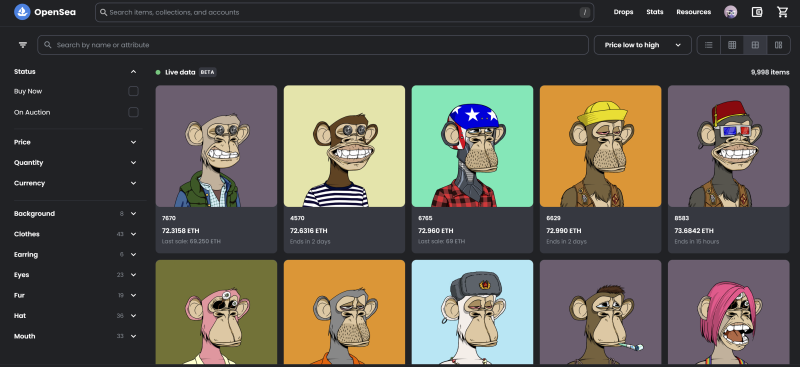Open the gray ape on orange background
Screen dimensions: 800x367
[344, 312]
